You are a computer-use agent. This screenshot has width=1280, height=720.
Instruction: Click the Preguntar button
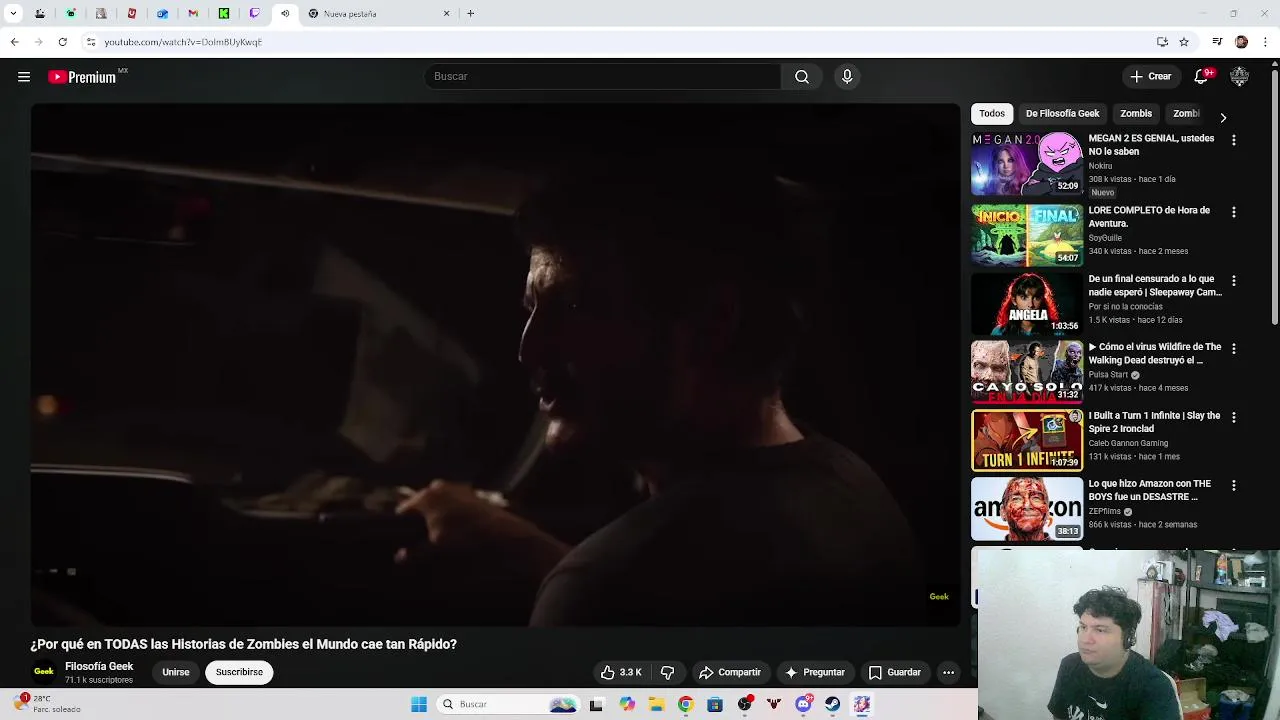click(815, 673)
